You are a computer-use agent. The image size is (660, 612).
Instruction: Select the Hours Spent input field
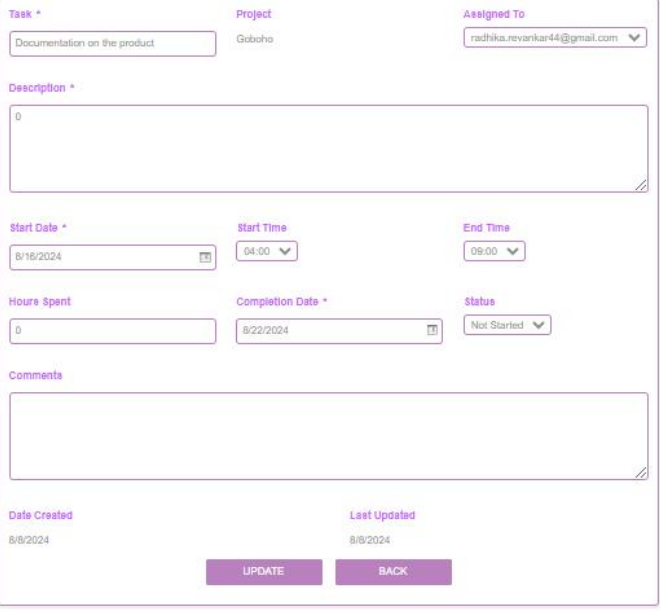tap(112, 331)
